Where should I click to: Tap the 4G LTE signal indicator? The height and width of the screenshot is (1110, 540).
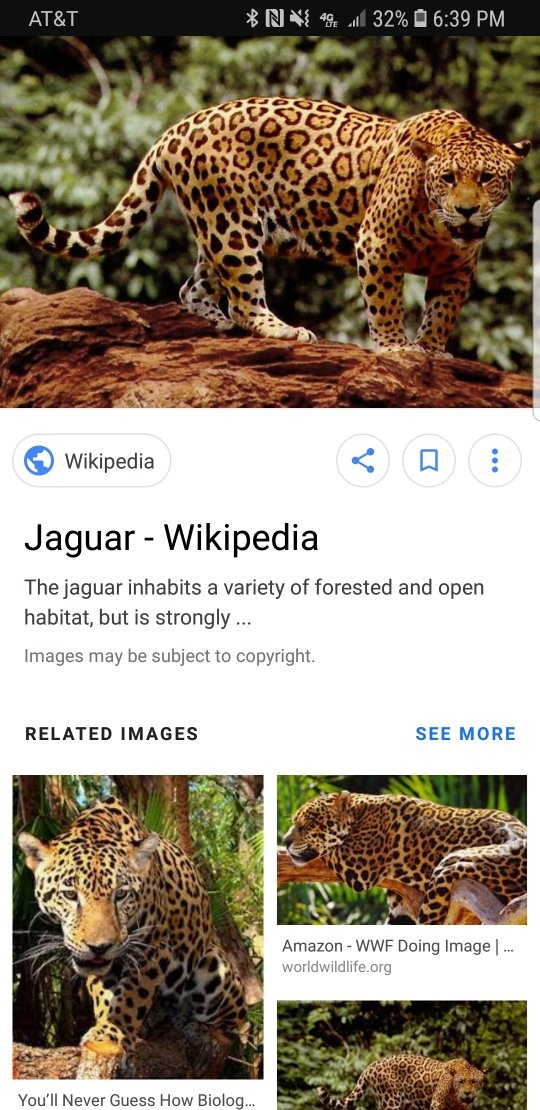[x=329, y=19]
